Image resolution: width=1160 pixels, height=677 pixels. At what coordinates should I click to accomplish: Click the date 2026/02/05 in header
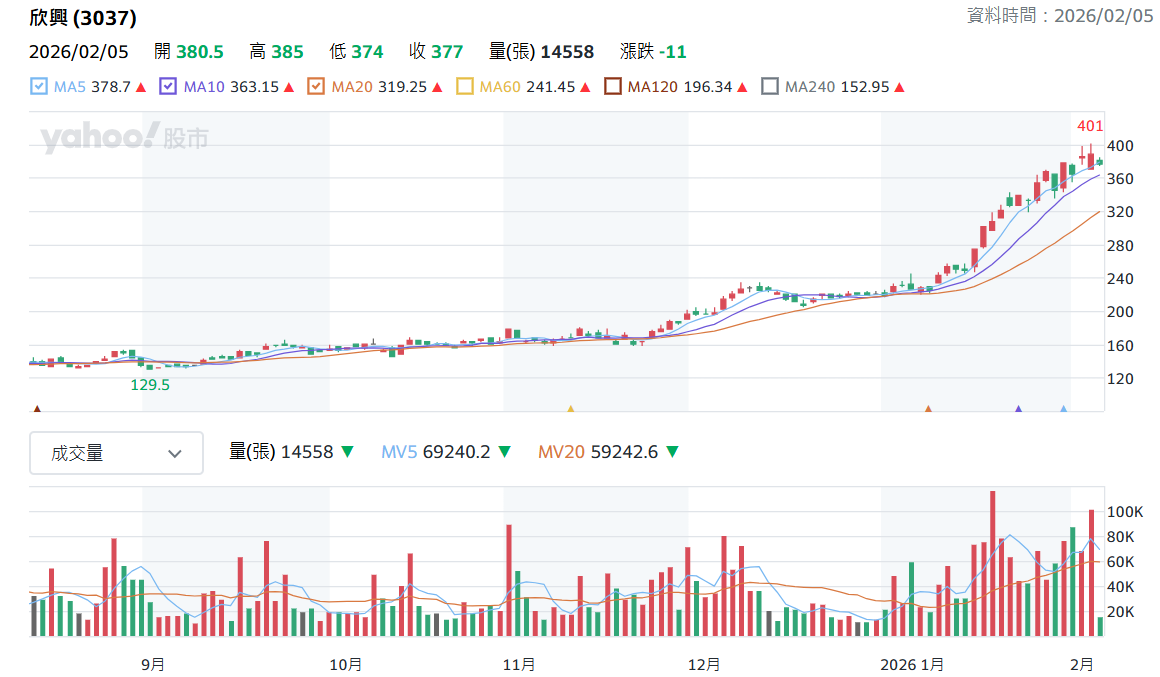point(78,52)
